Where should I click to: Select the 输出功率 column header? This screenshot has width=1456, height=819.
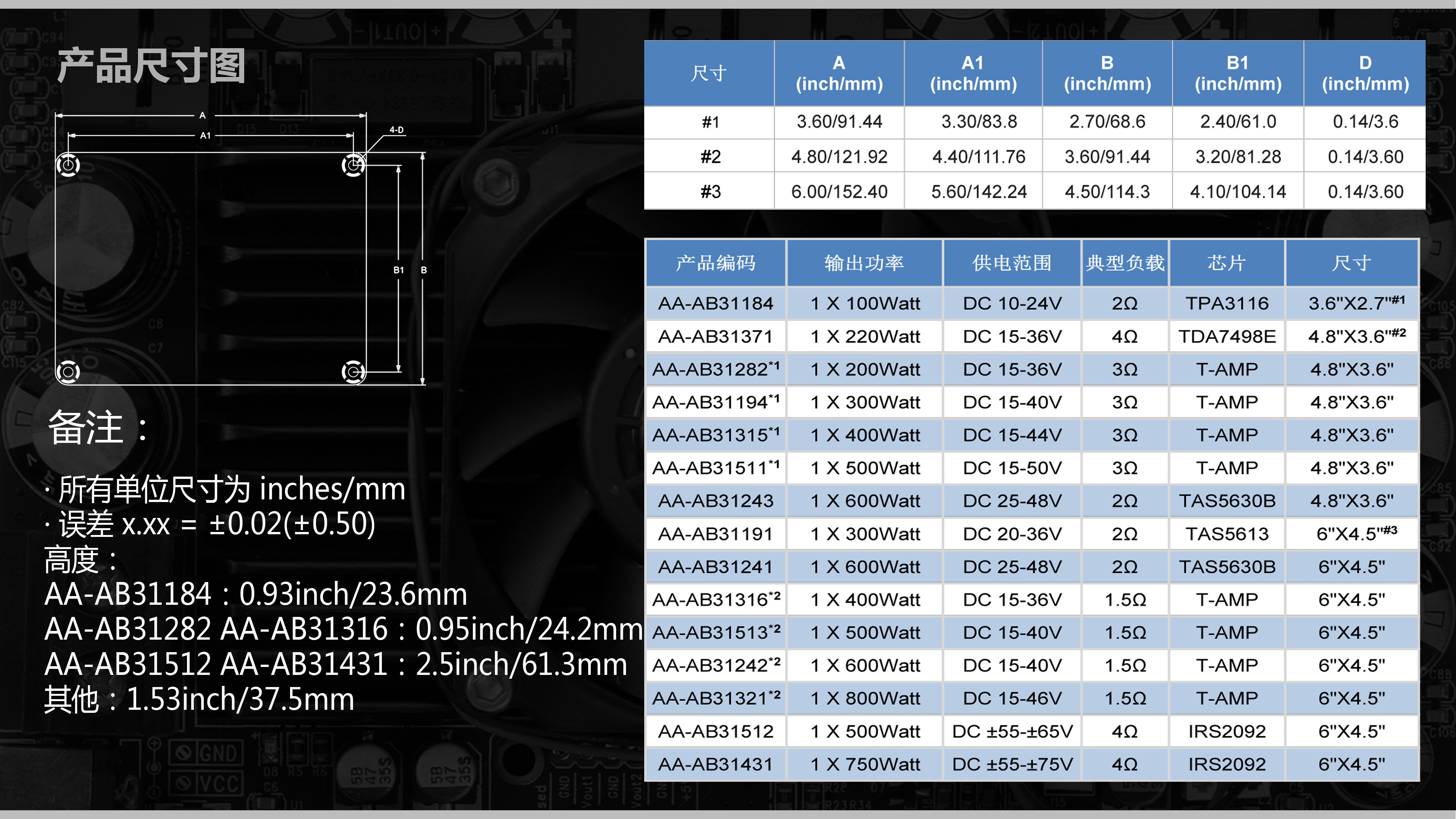(x=864, y=263)
